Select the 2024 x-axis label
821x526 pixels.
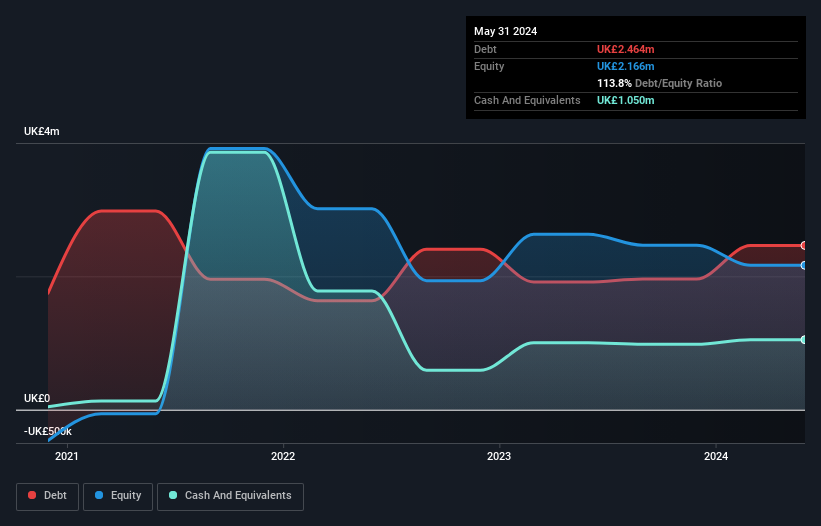pos(716,456)
